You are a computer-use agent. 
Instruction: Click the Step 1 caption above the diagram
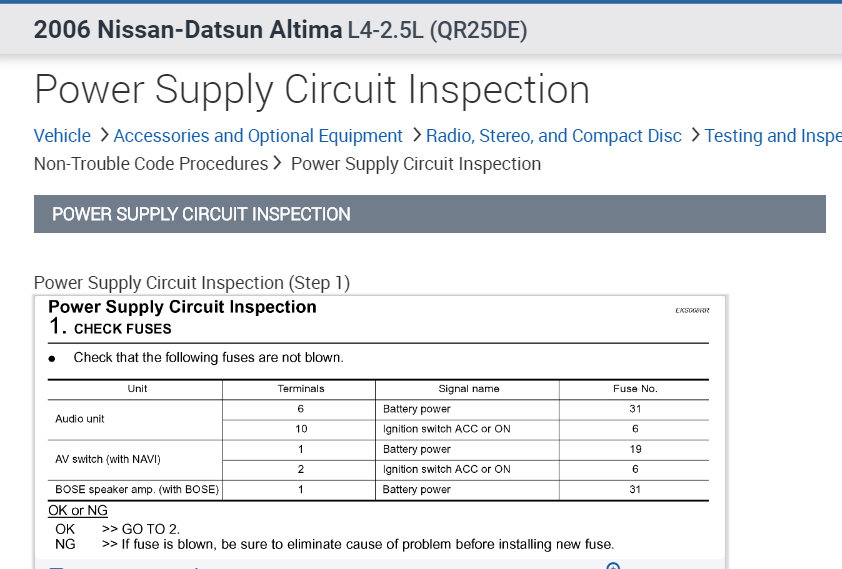(192, 283)
